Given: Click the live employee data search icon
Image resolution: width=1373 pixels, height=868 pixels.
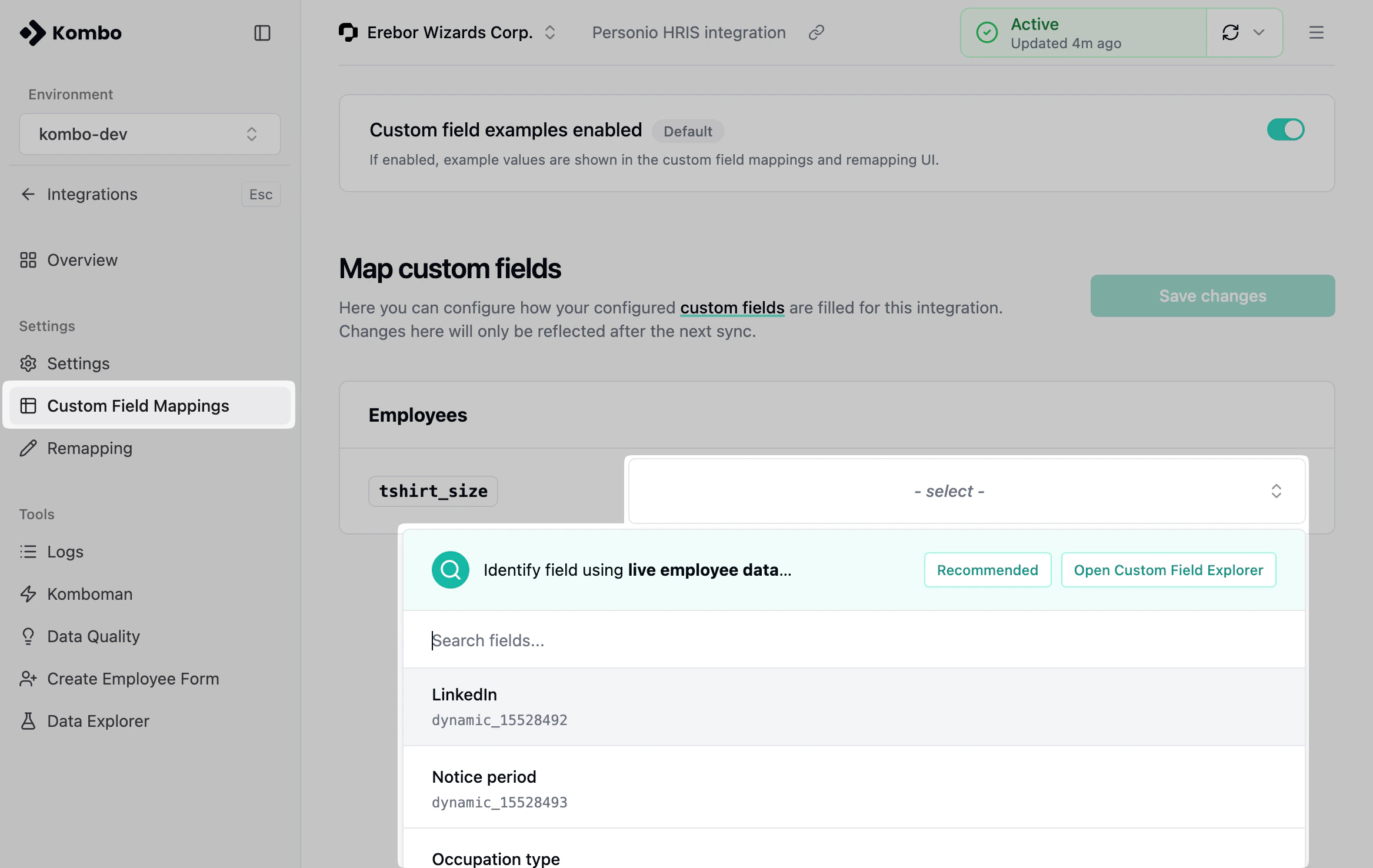Looking at the screenshot, I should [x=451, y=570].
